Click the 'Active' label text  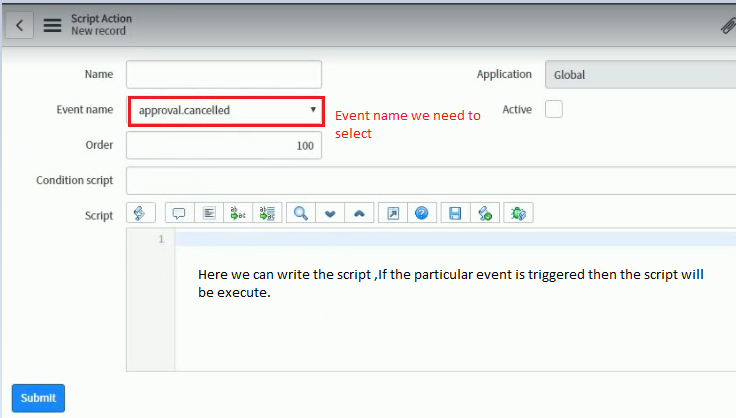(x=517, y=109)
